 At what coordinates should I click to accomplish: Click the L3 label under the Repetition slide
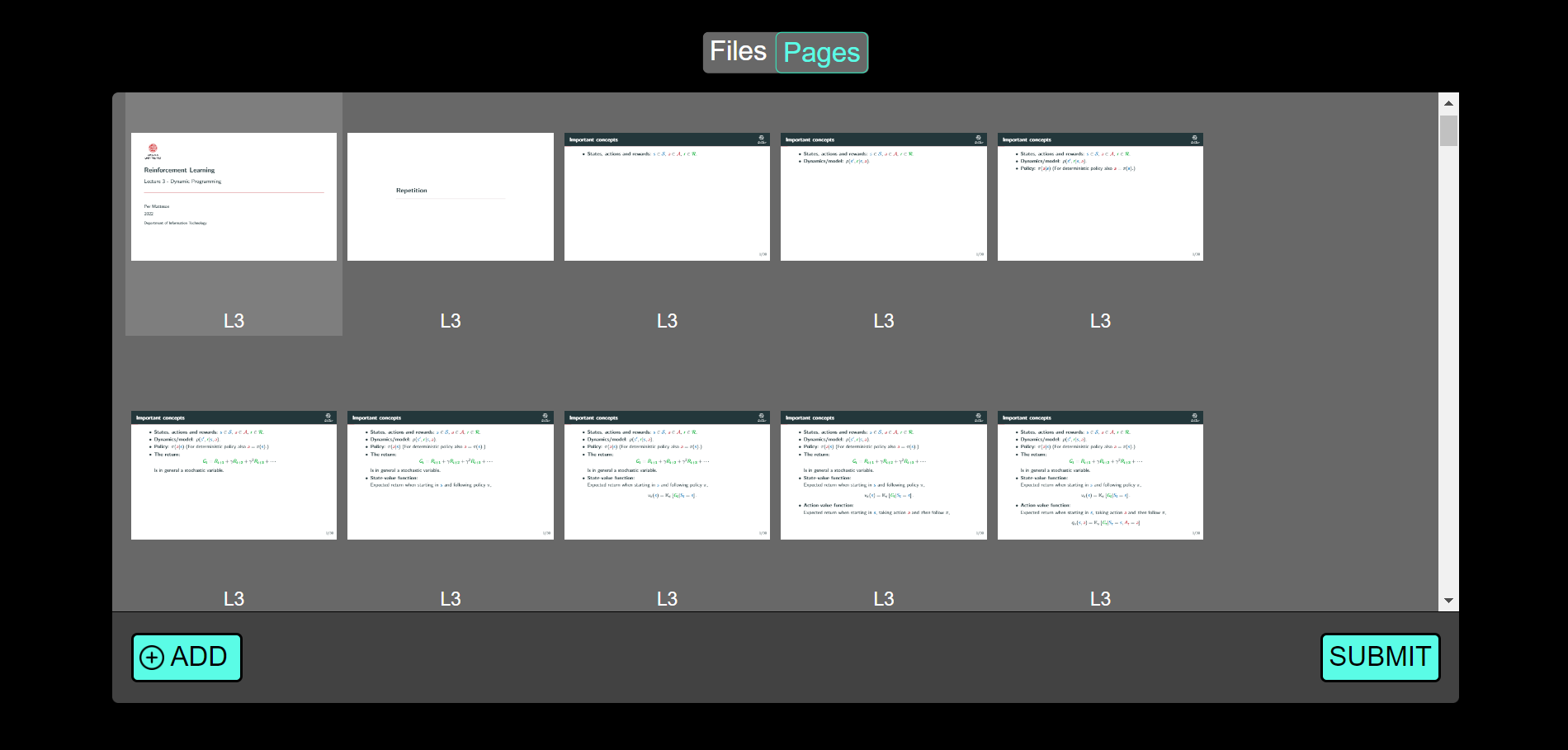(x=451, y=321)
